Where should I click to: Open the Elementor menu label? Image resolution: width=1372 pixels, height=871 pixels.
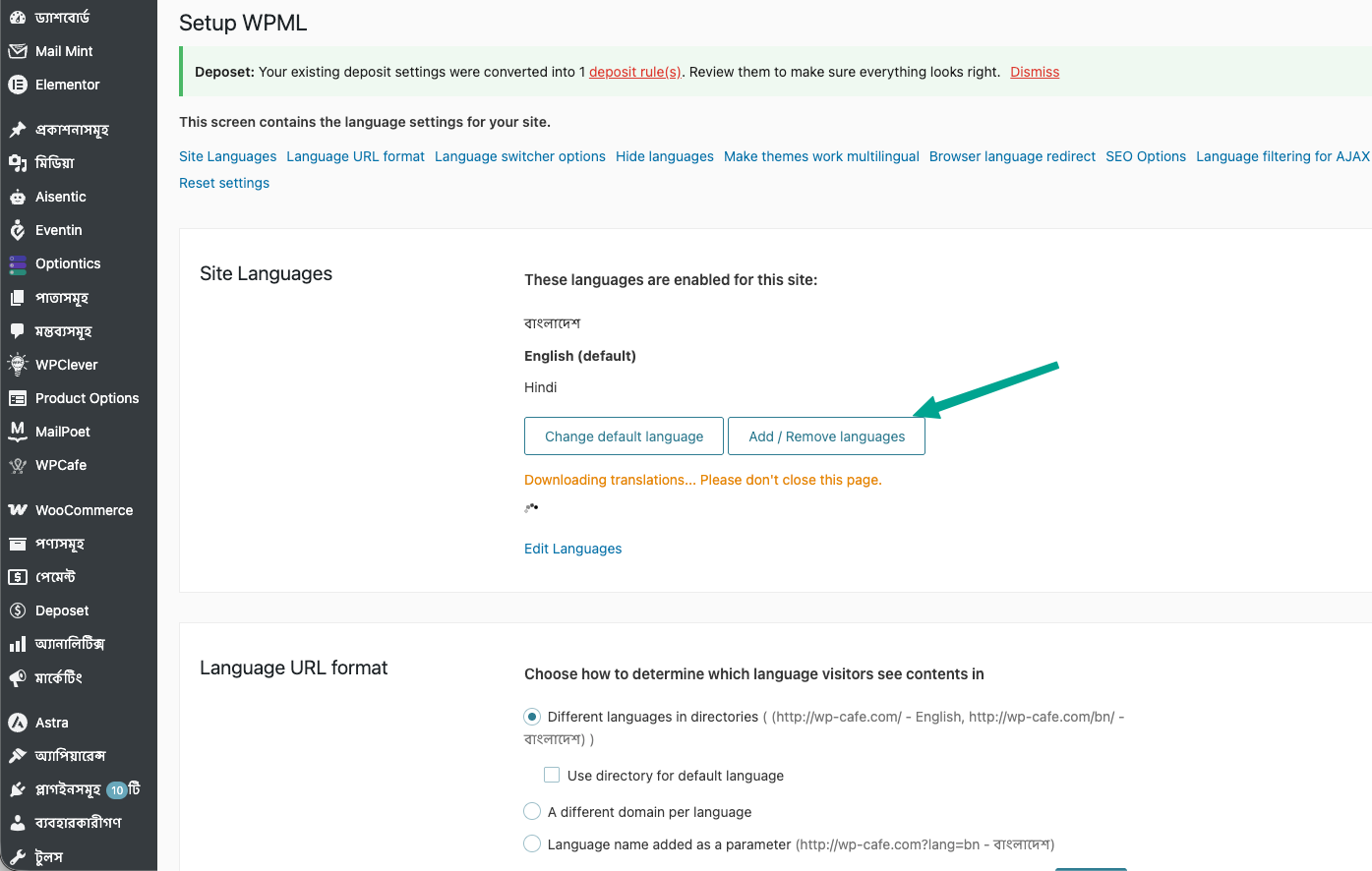(x=67, y=85)
